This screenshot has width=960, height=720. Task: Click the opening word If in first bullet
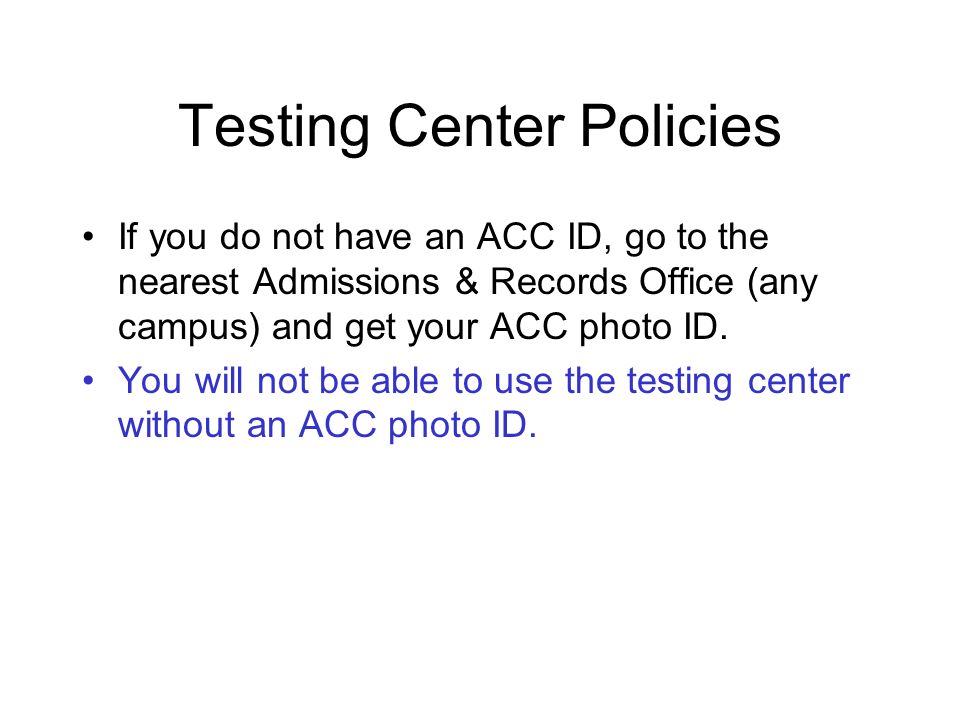coord(127,236)
